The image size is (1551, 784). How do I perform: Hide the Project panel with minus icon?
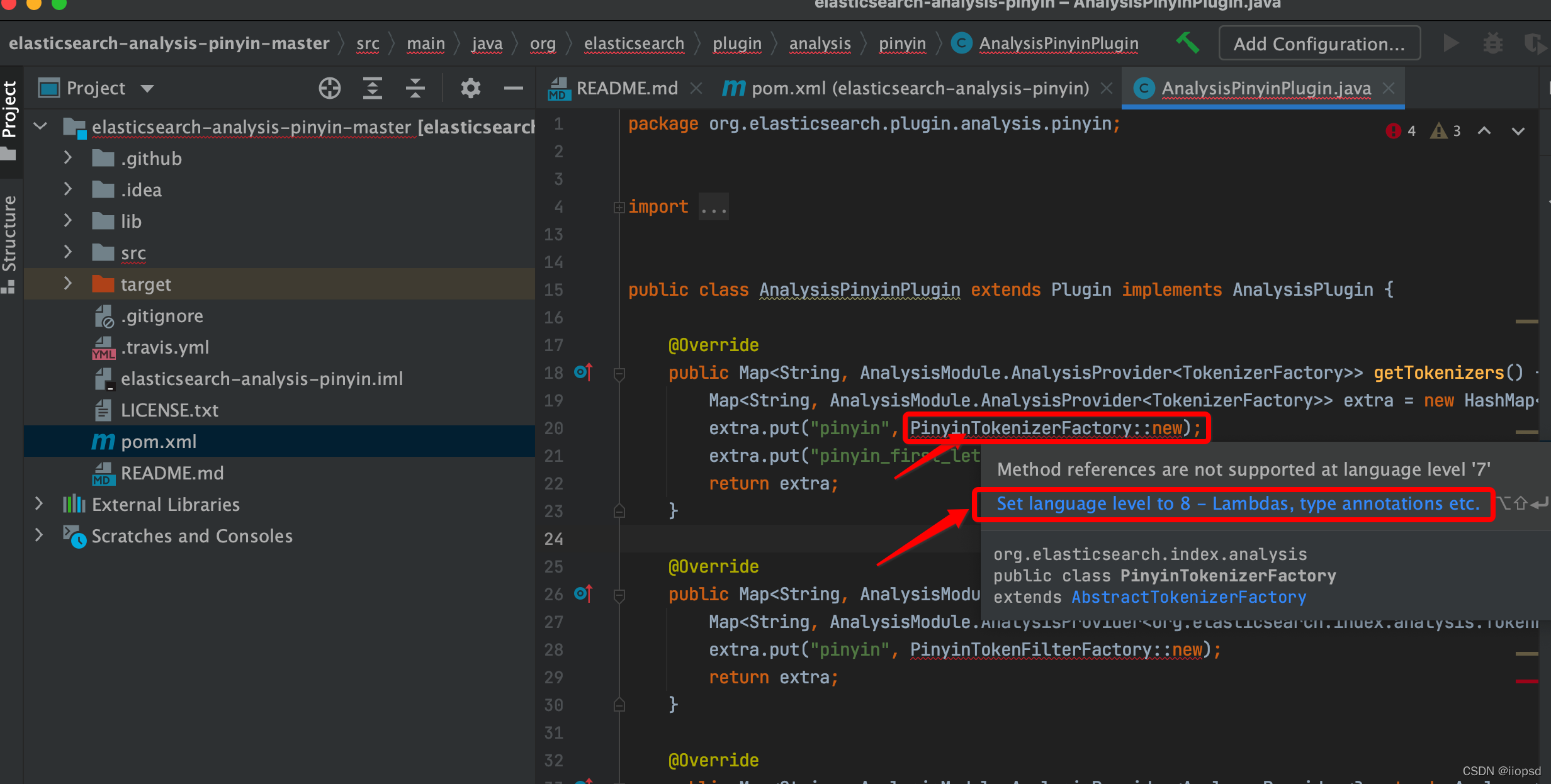514,88
